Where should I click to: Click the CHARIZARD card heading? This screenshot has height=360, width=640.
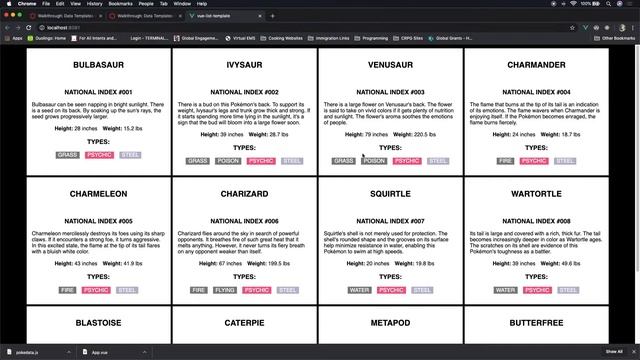pos(244,194)
